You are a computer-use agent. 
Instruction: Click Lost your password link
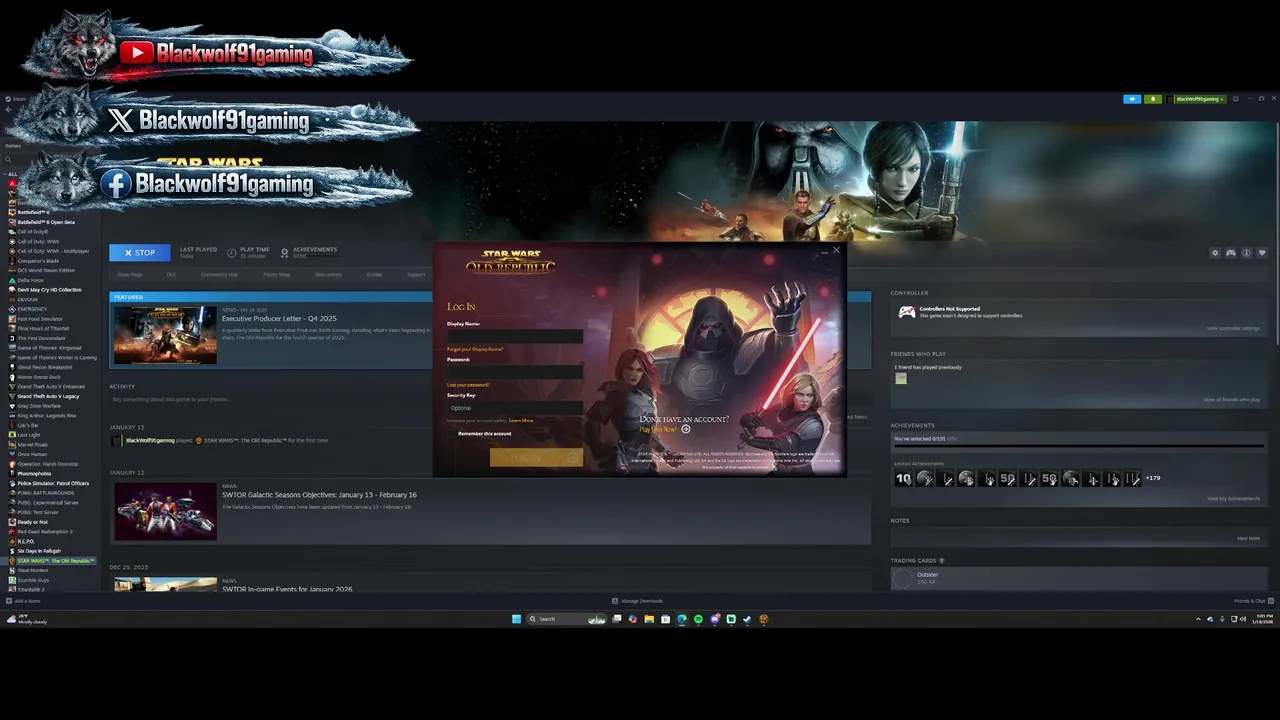[468, 385]
